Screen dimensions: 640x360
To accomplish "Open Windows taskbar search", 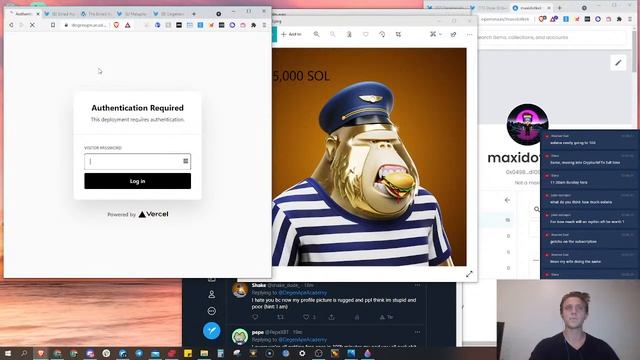I will point(24,353).
